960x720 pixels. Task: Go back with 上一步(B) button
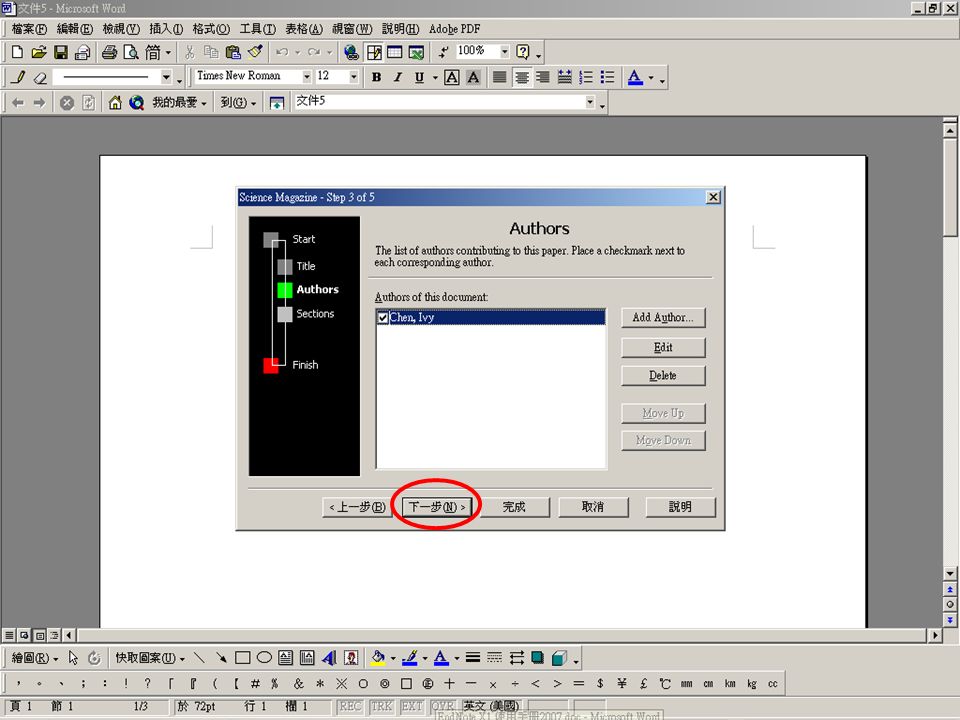coord(357,507)
